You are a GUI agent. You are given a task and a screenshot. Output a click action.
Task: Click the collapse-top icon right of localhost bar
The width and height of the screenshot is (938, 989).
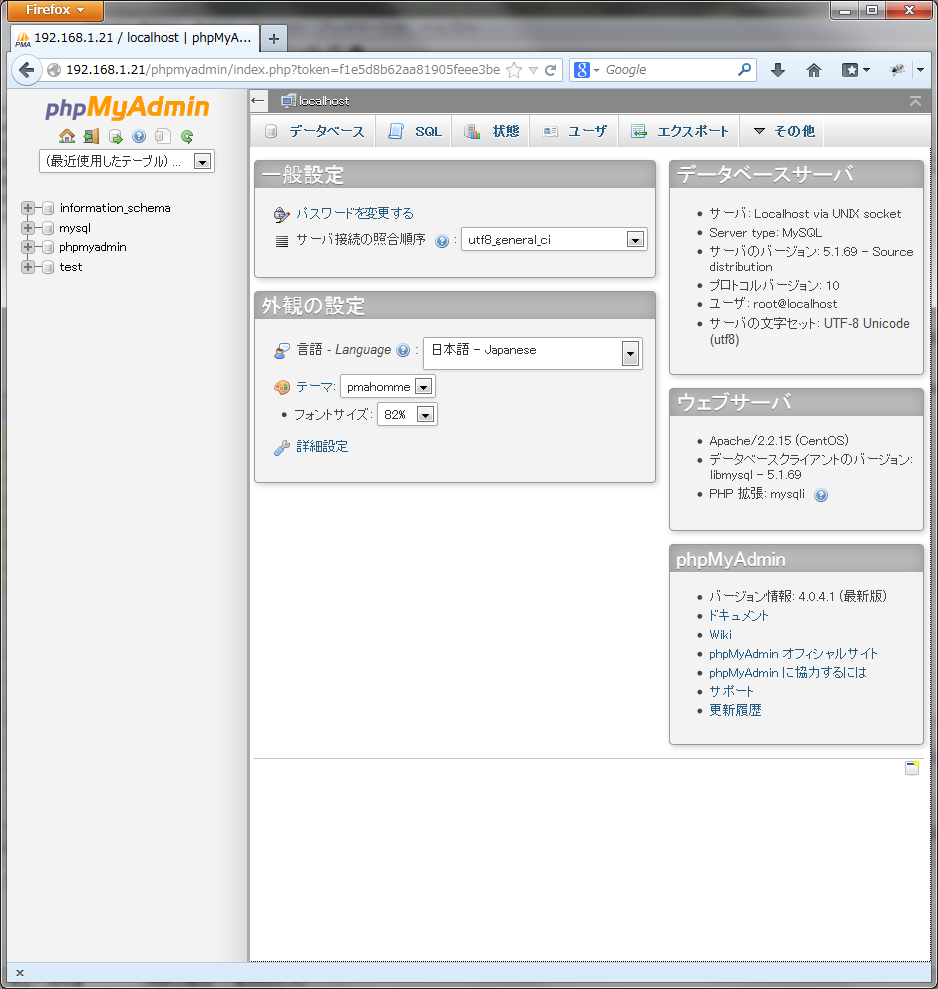point(915,101)
